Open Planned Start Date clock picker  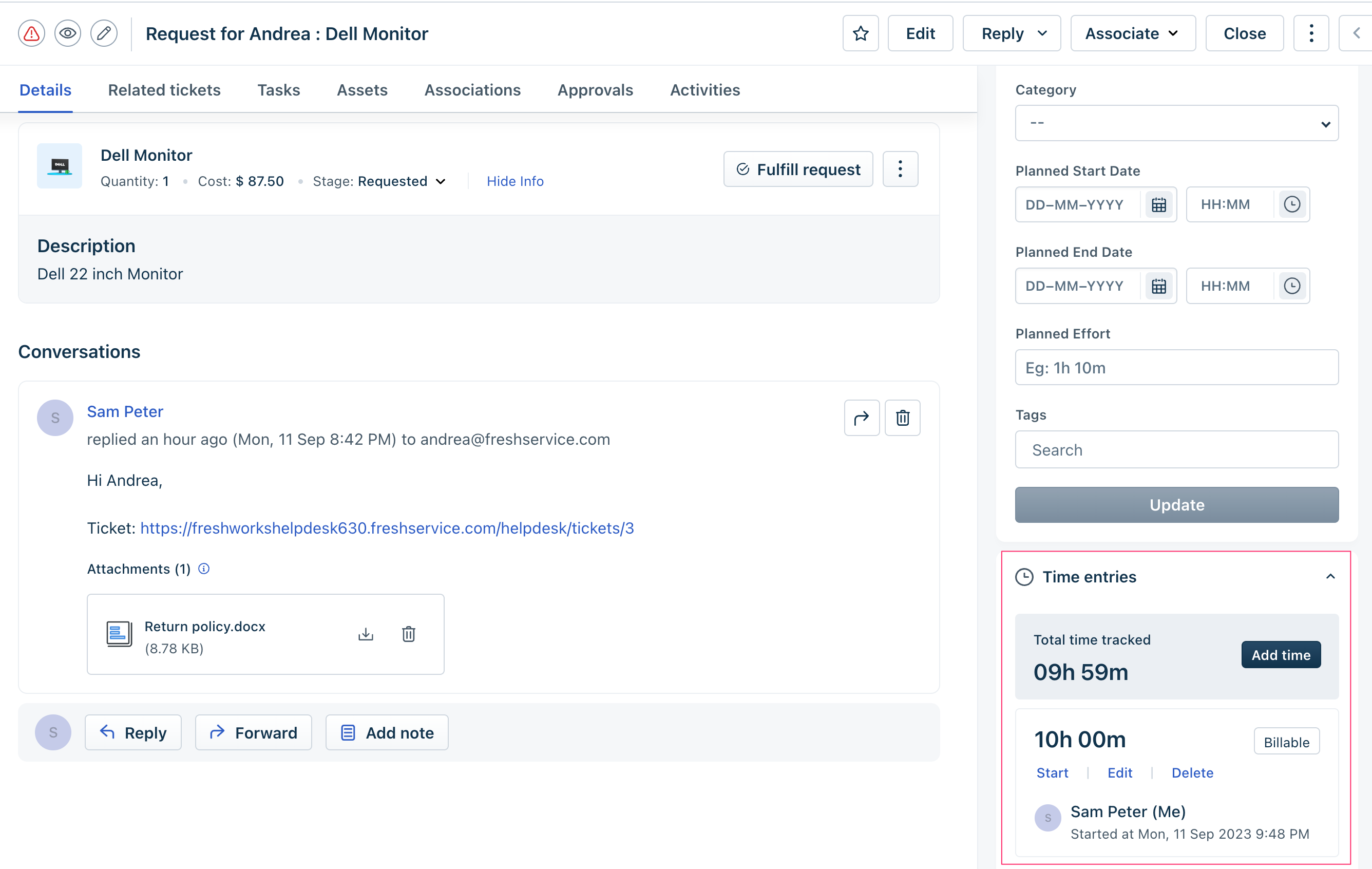pos(1292,204)
